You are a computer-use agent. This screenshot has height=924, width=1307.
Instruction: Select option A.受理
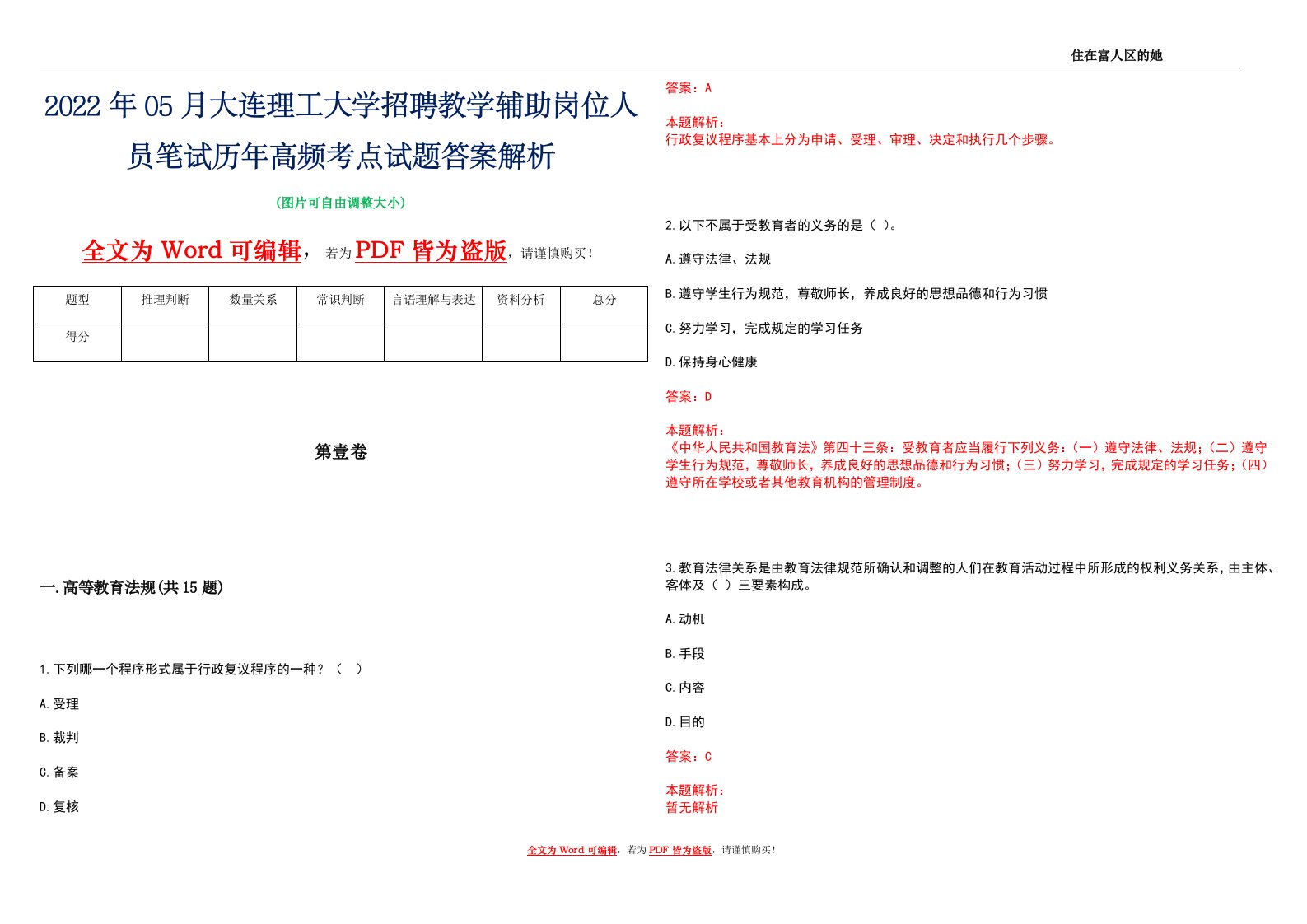[x=59, y=704]
